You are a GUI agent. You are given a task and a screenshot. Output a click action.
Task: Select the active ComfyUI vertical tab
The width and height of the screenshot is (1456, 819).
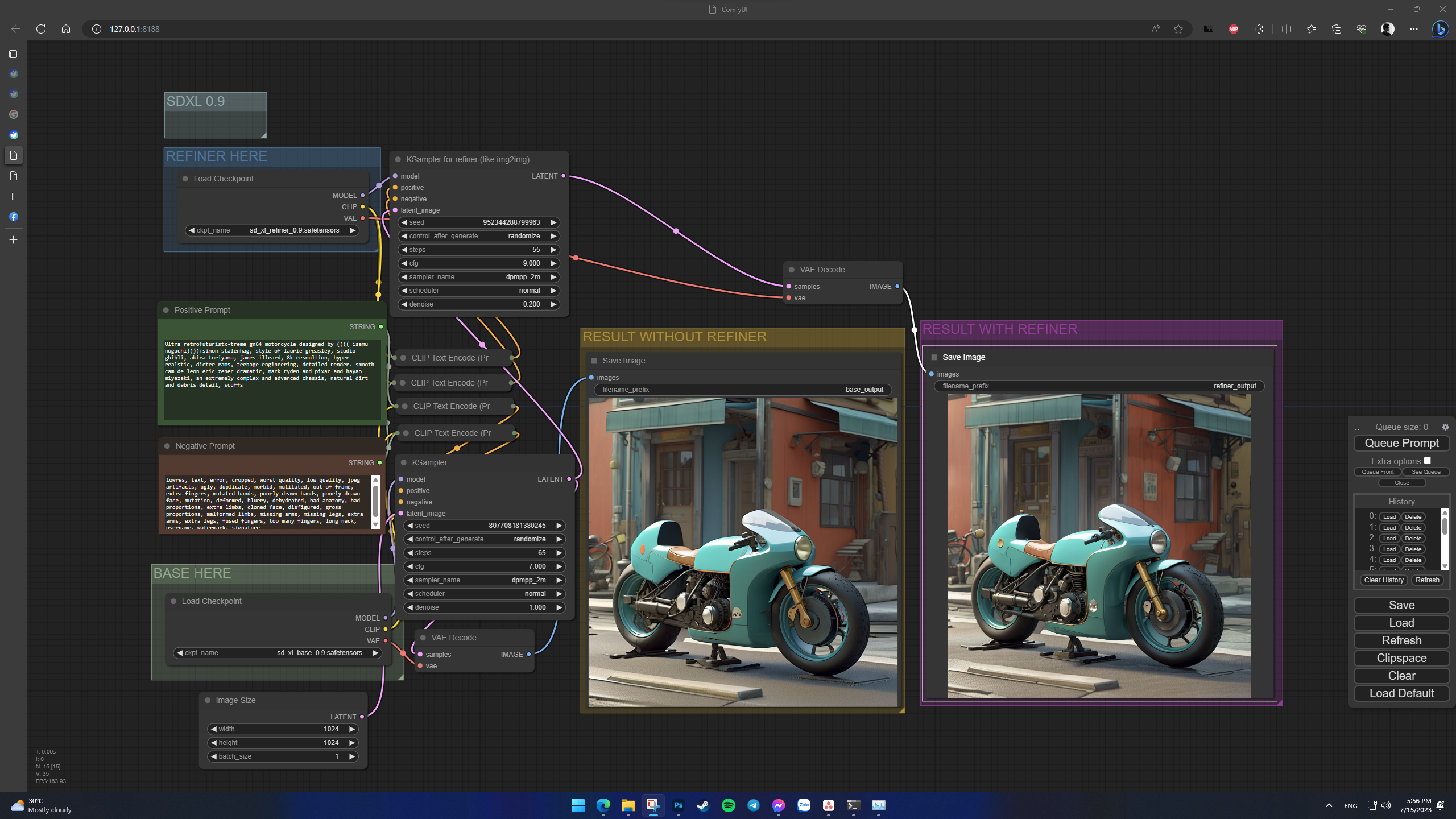tap(13, 155)
